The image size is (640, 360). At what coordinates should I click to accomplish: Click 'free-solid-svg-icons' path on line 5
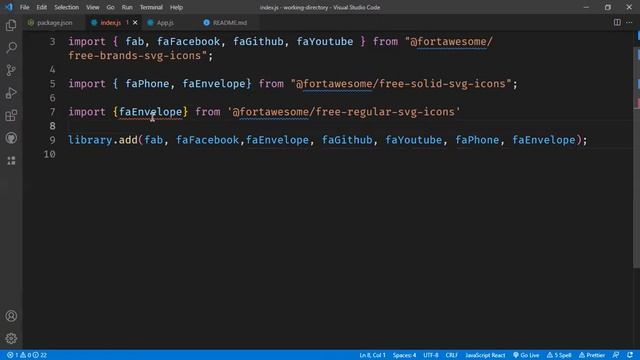442,84
